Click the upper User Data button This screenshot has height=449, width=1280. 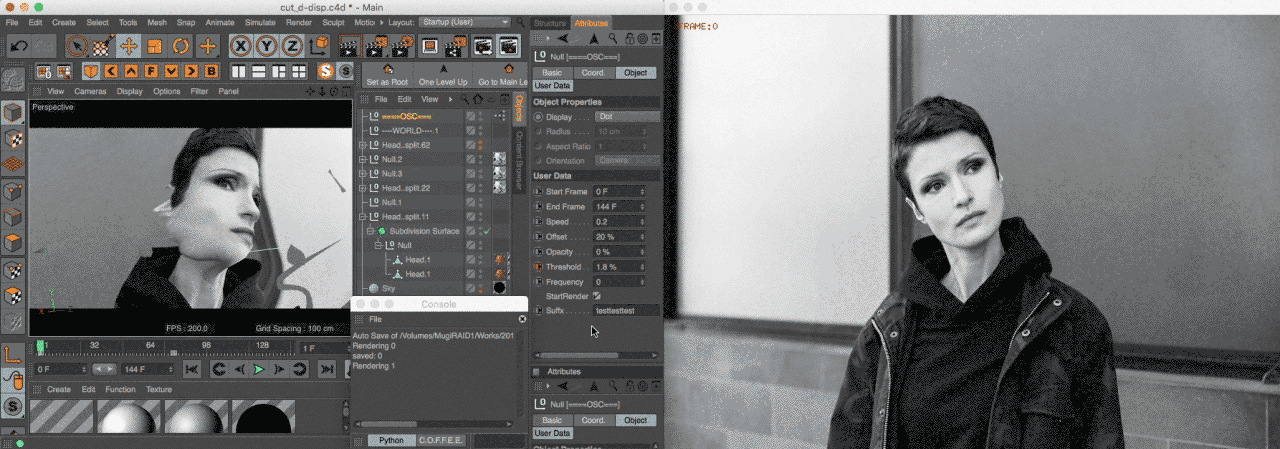pos(552,86)
